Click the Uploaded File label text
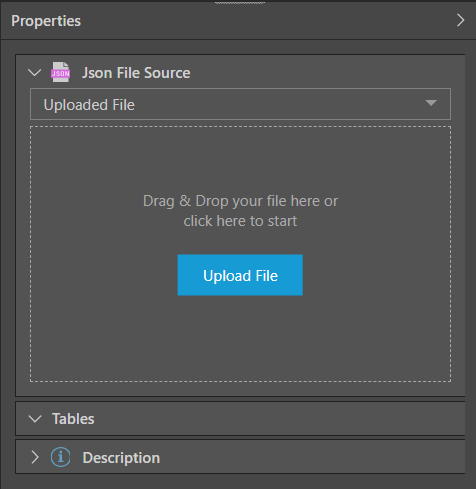Image resolution: width=476 pixels, height=489 pixels. pos(89,105)
